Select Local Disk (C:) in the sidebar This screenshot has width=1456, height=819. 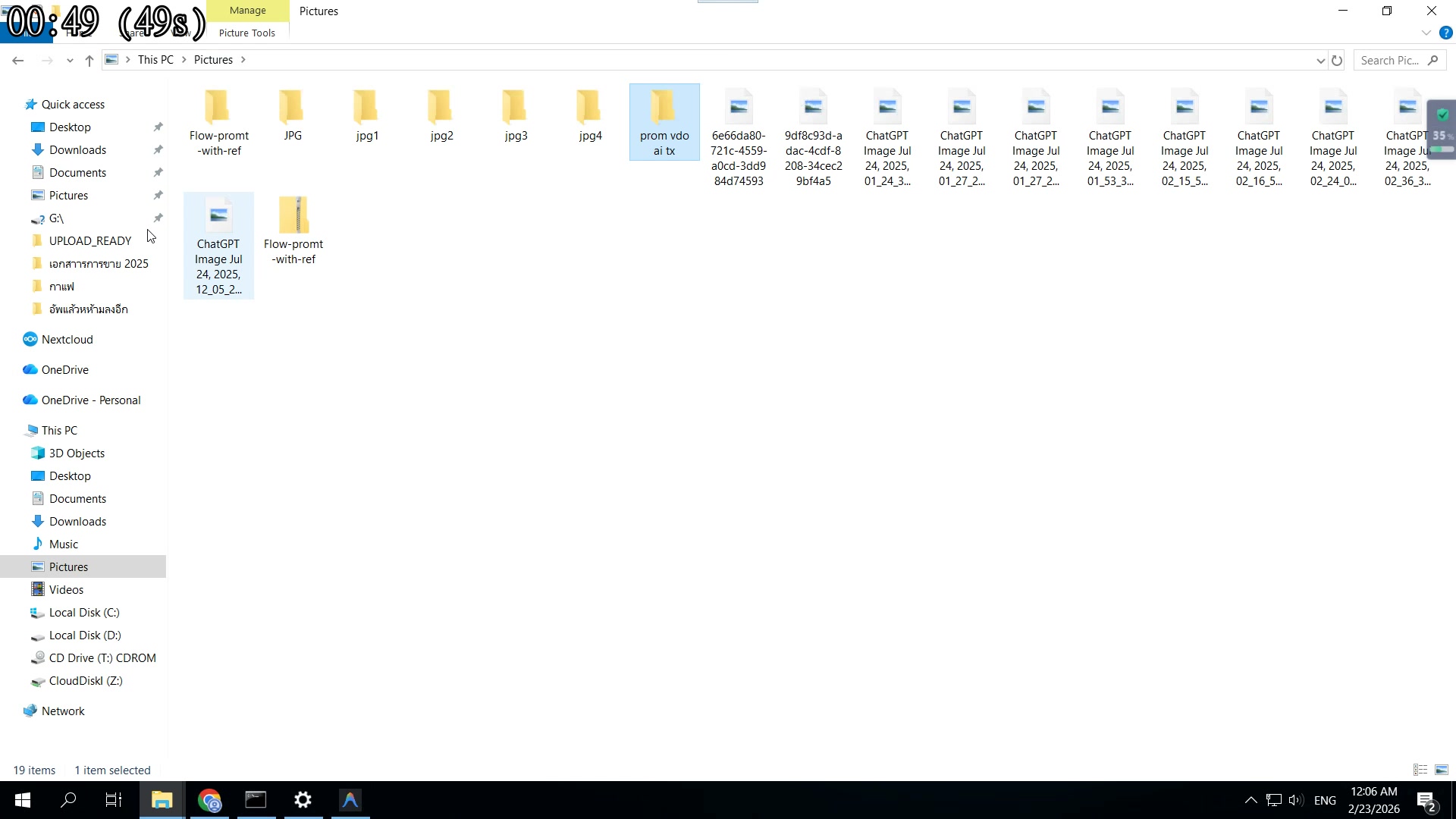[84, 612]
